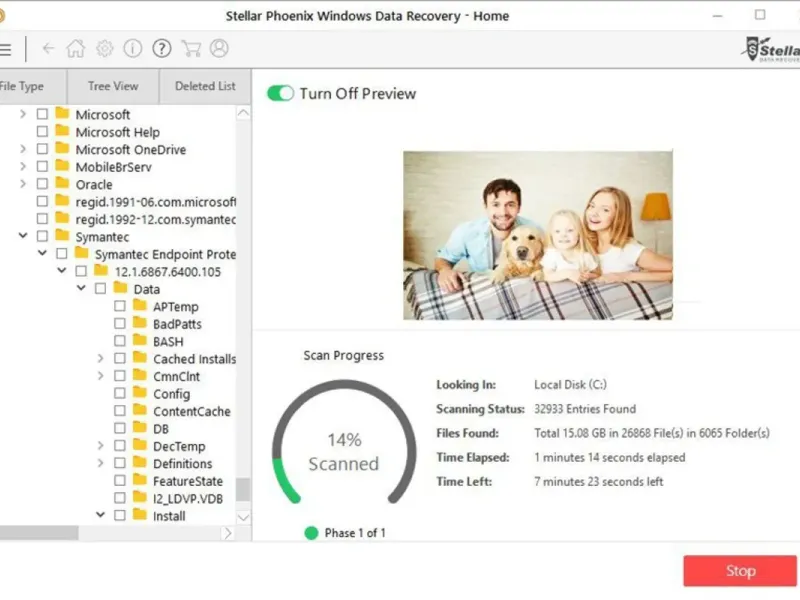
Task: Select the CmnClnt folder row
Action: (x=176, y=376)
